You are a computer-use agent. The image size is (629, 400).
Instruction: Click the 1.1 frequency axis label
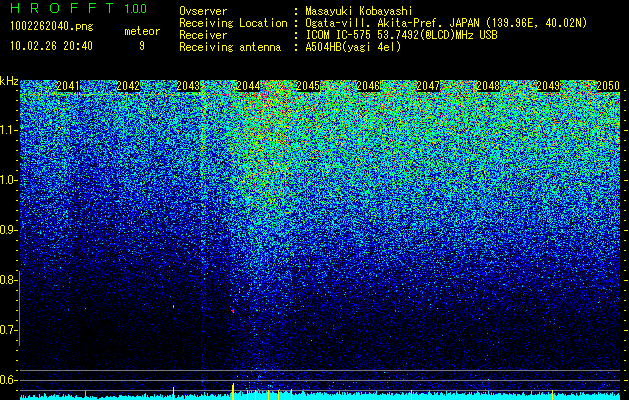(x=9, y=130)
